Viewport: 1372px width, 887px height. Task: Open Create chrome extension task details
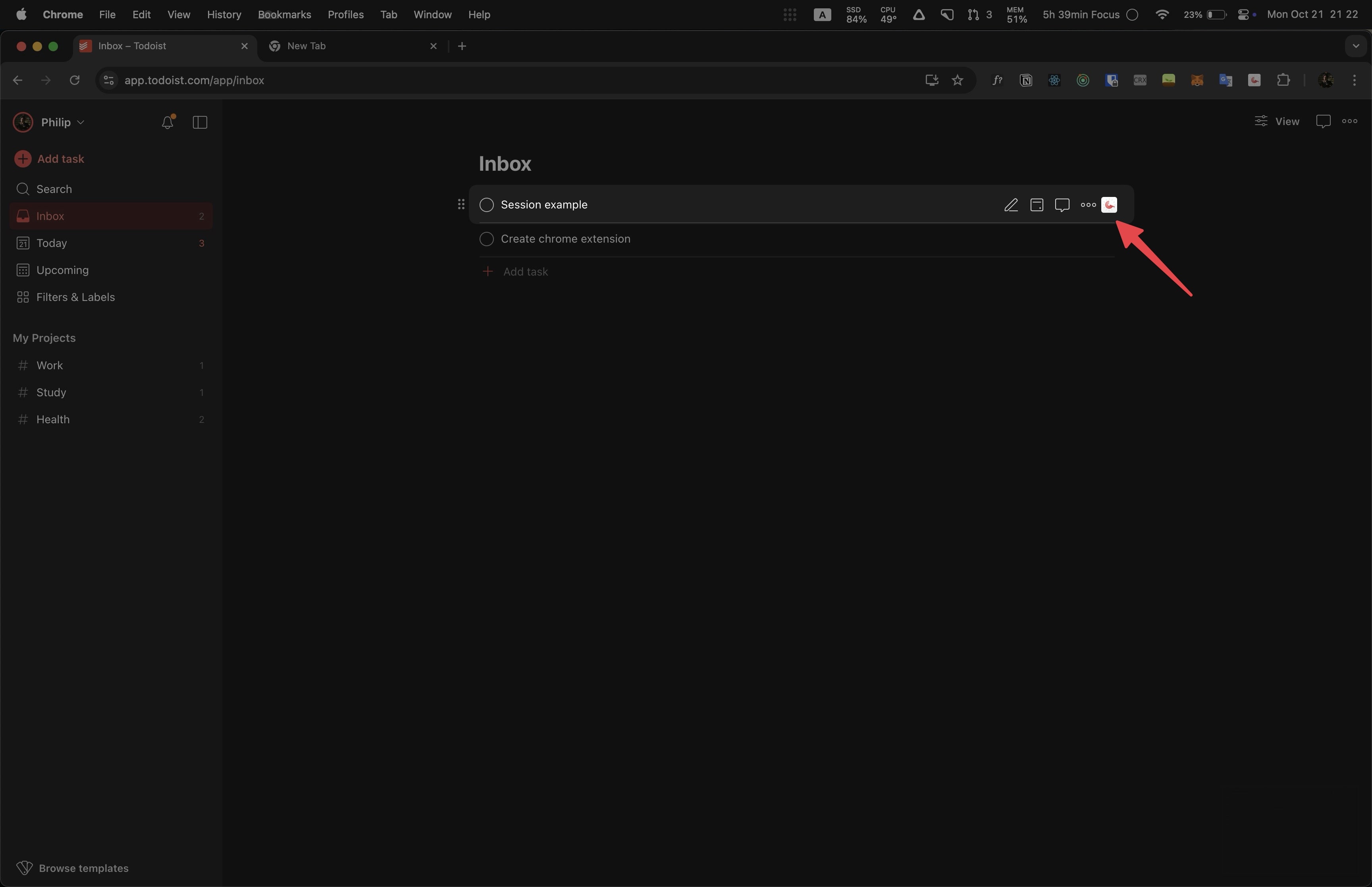point(565,239)
